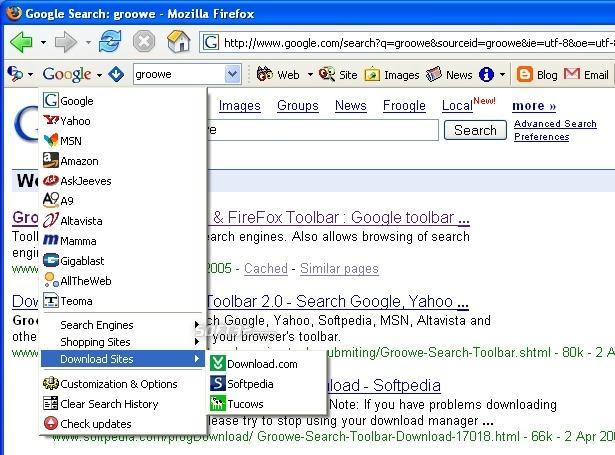Click the blue info icon in toolbar
This screenshot has height=455, width=615.
point(486,74)
